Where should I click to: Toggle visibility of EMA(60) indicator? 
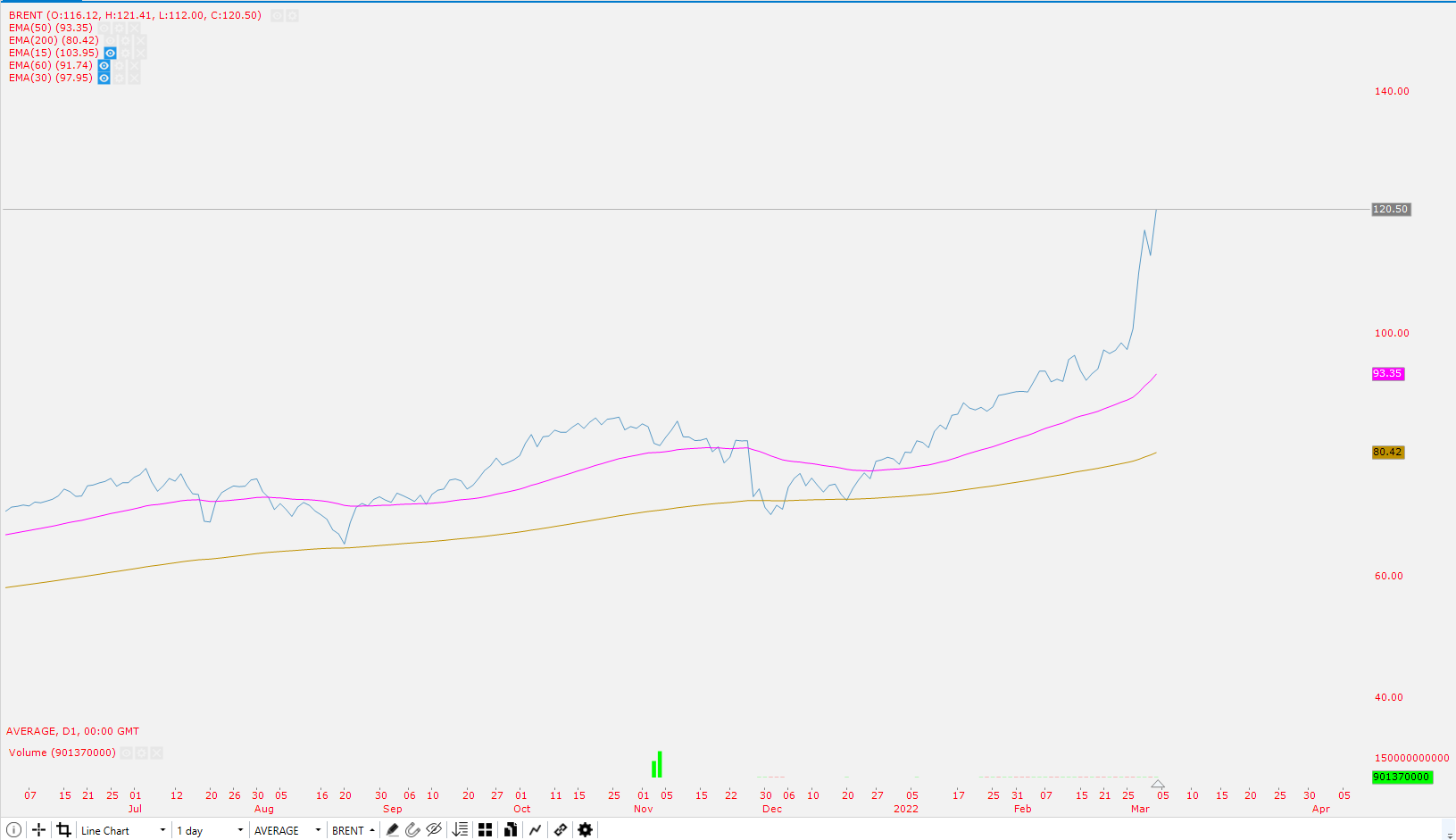click(x=104, y=65)
